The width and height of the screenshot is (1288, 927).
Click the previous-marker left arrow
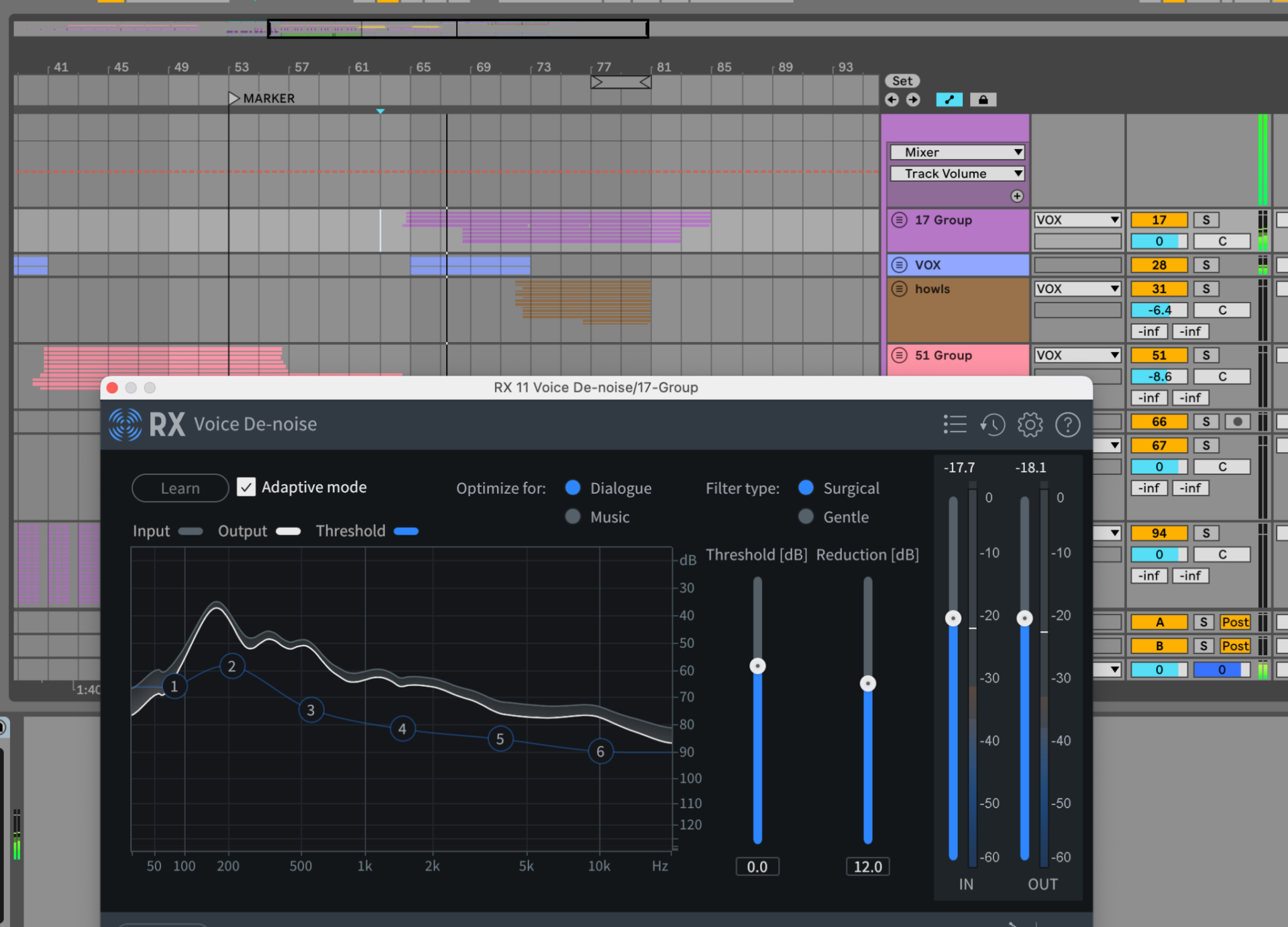(x=892, y=99)
